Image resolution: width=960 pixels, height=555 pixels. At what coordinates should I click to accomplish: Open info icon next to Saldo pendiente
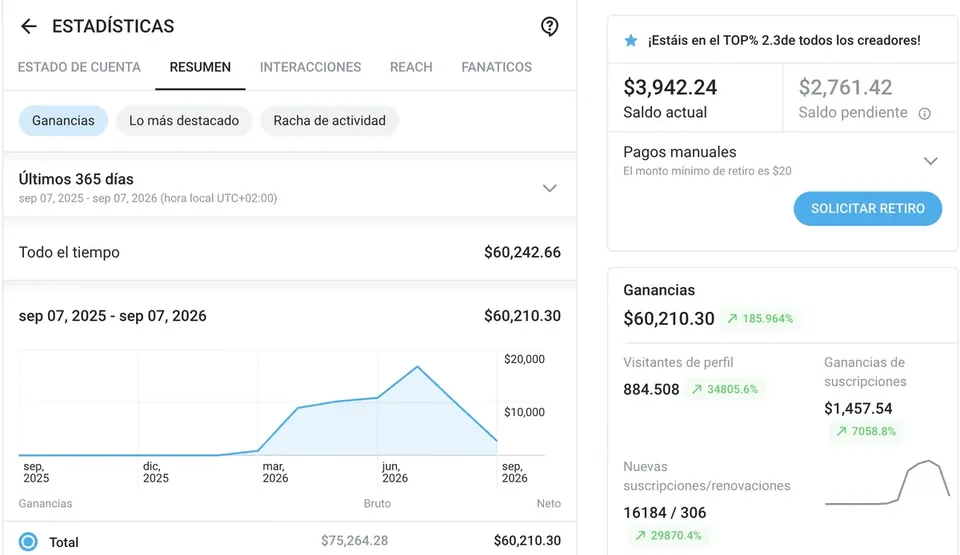[924, 113]
